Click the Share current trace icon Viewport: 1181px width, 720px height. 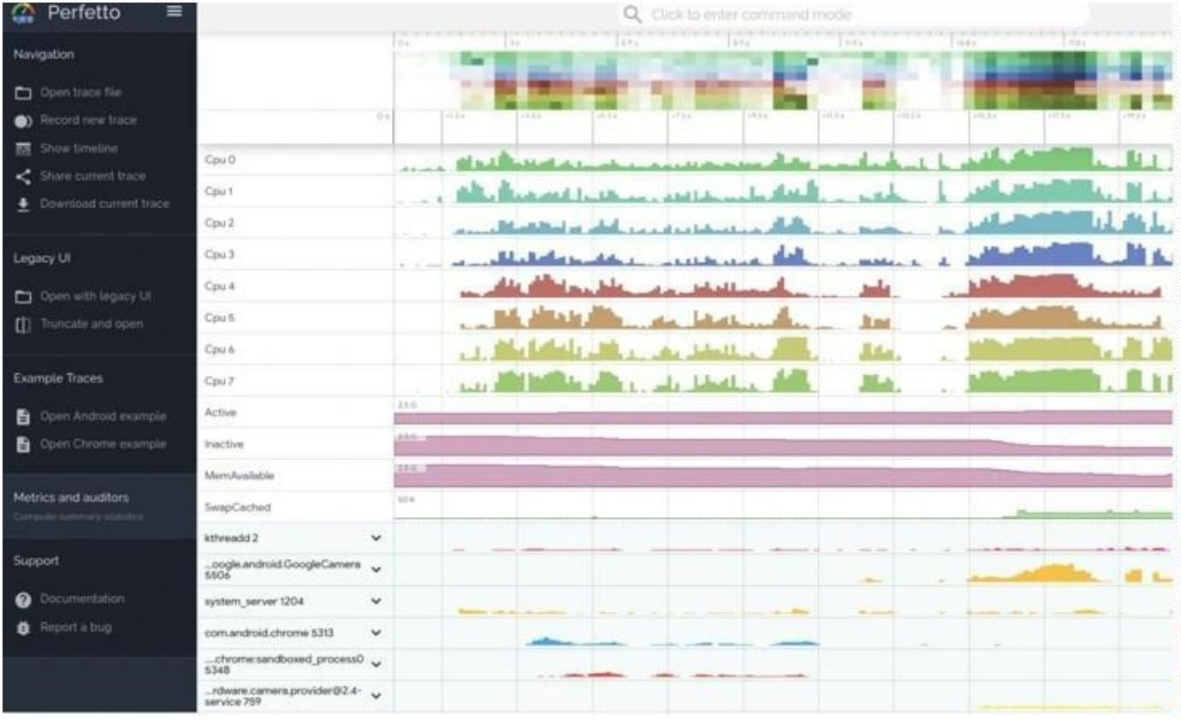pyautogui.click(x=24, y=177)
